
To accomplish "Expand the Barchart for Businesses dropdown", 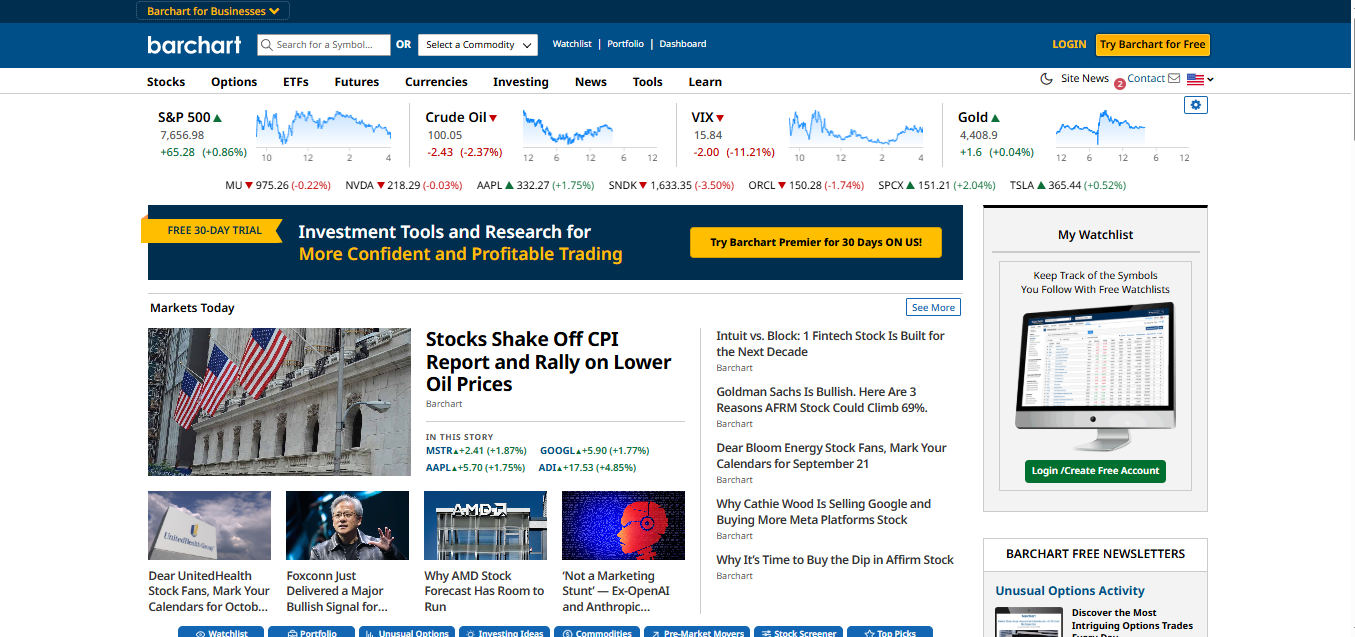I will click(x=213, y=11).
